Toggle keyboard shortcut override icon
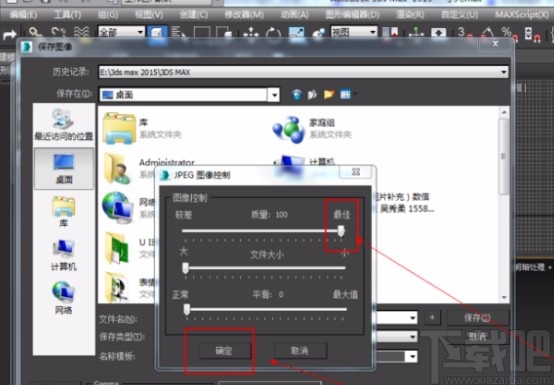 click(x=438, y=33)
